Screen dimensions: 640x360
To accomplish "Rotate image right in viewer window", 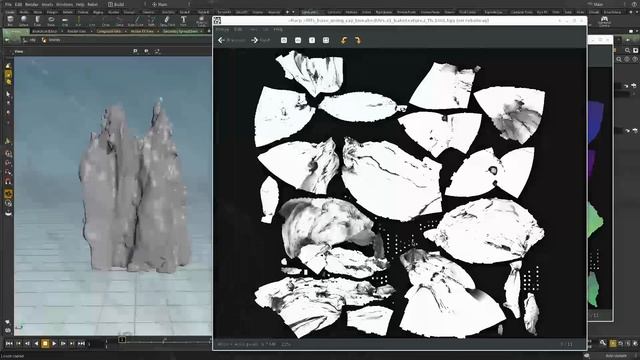I will (x=358, y=40).
